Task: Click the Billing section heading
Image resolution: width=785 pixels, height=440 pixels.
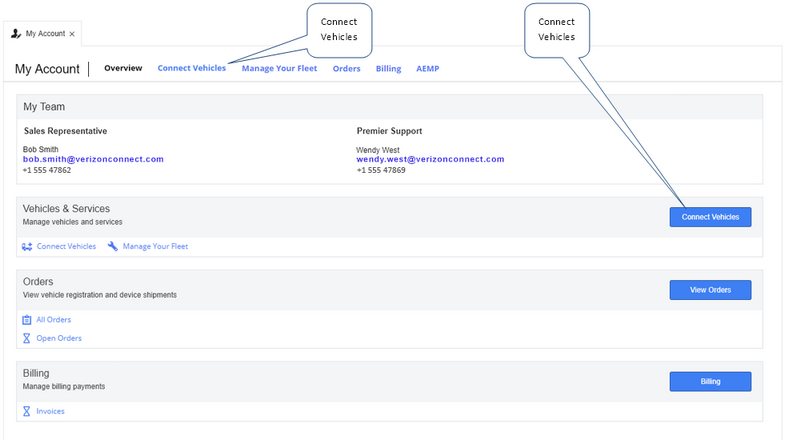Action: click(x=36, y=373)
